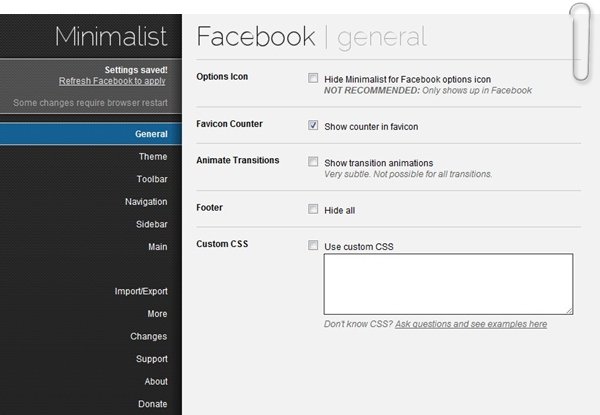Click the Custom CSS label
Viewport: 600px width, 415px height.
(x=222, y=244)
